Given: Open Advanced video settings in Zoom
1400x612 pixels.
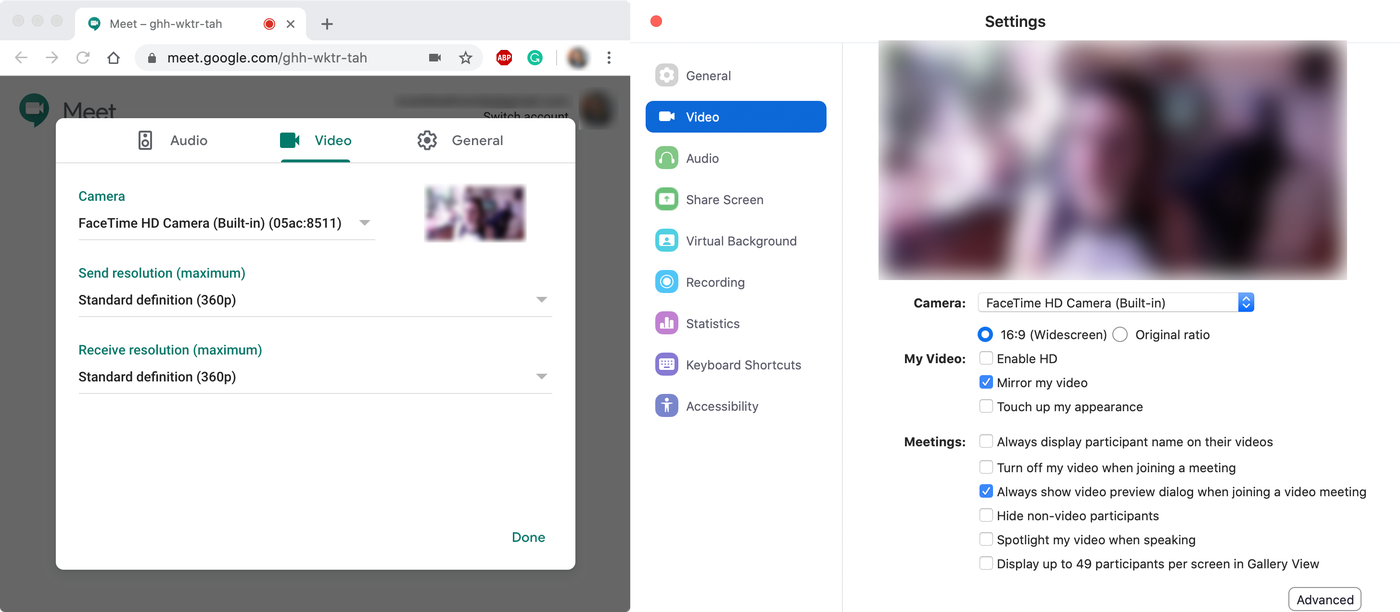Looking at the screenshot, I should pos(1324,598).
